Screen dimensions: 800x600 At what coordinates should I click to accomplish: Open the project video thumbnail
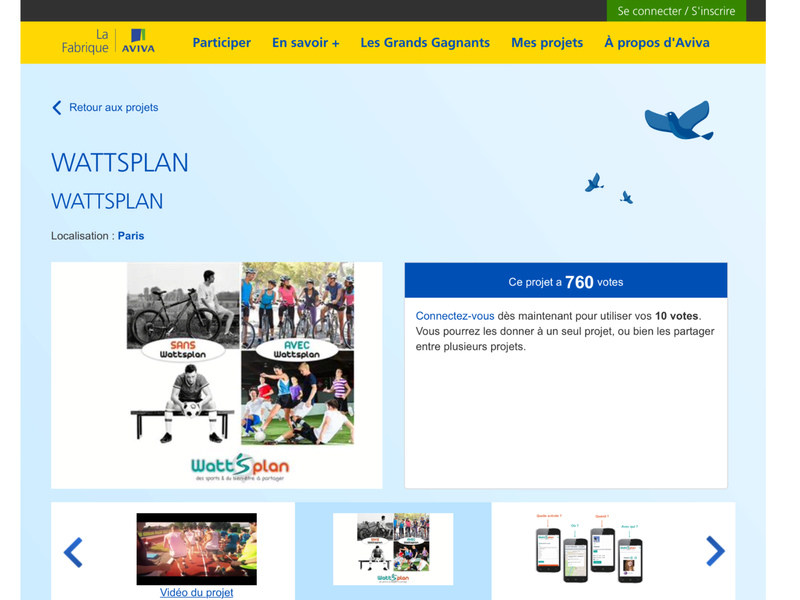click(196, 549)
